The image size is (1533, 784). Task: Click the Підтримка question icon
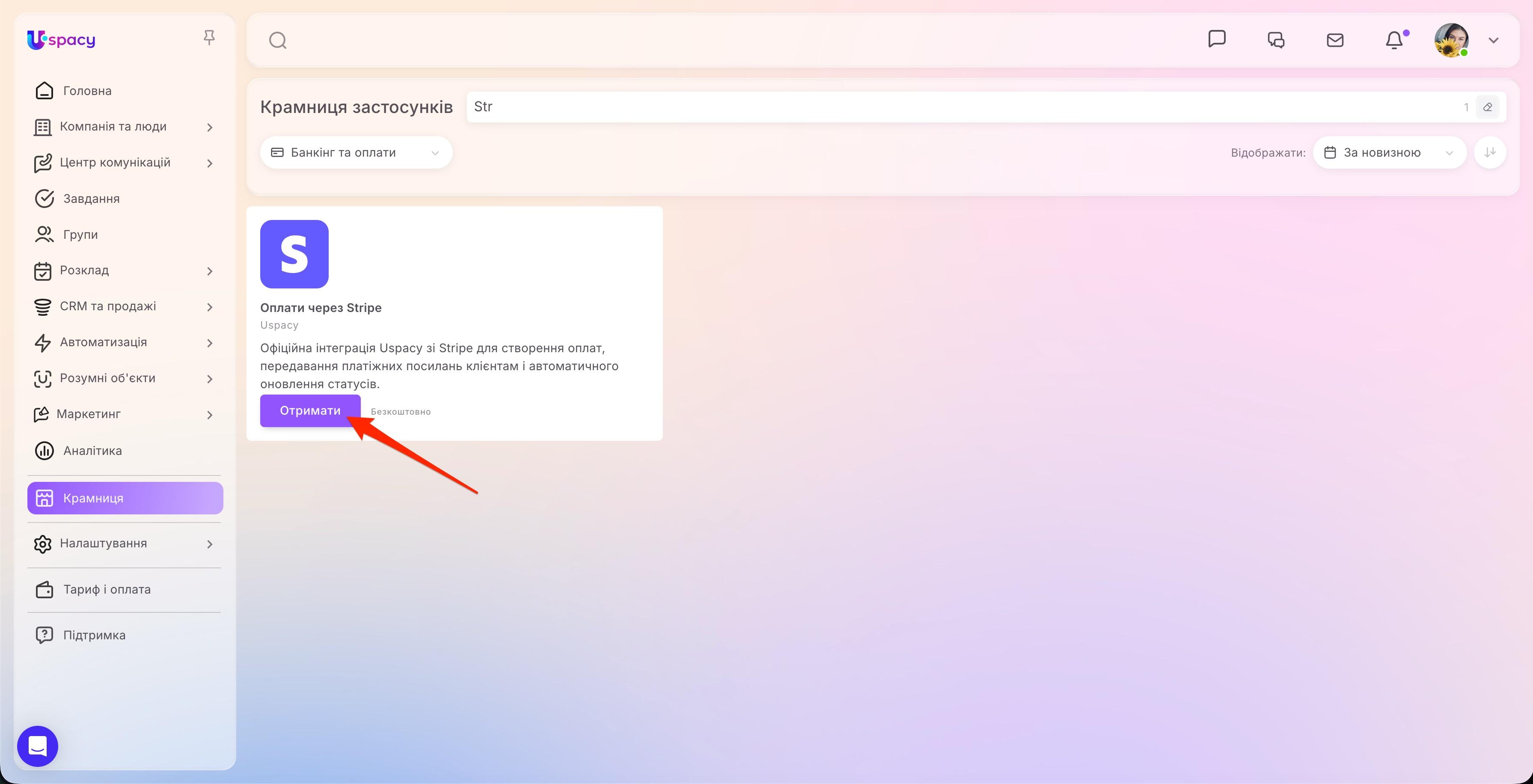click(44, 635)
